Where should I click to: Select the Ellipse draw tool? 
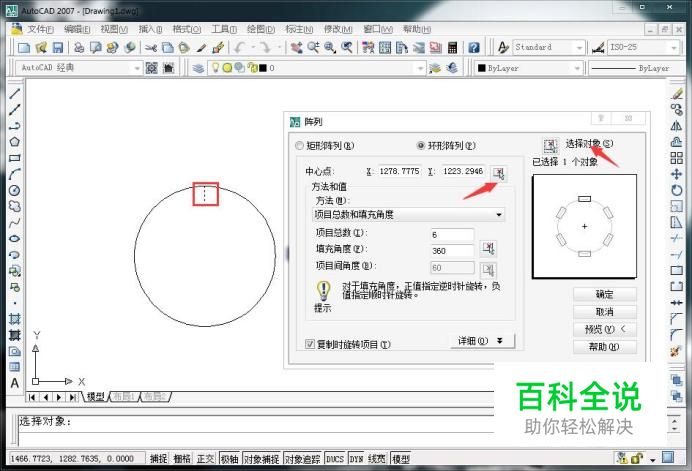pos(15,238)
